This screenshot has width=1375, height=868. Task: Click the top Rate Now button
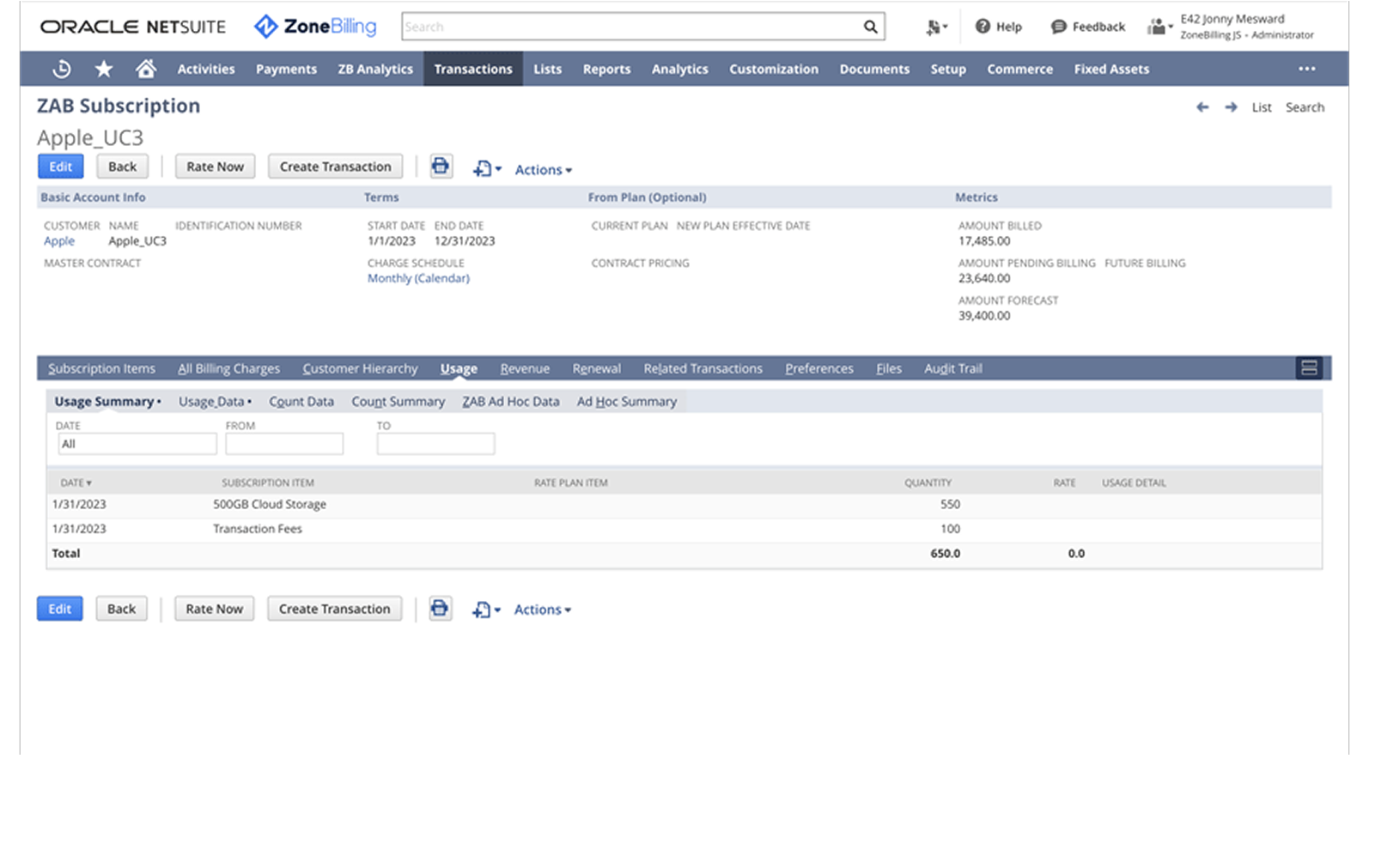215,167
